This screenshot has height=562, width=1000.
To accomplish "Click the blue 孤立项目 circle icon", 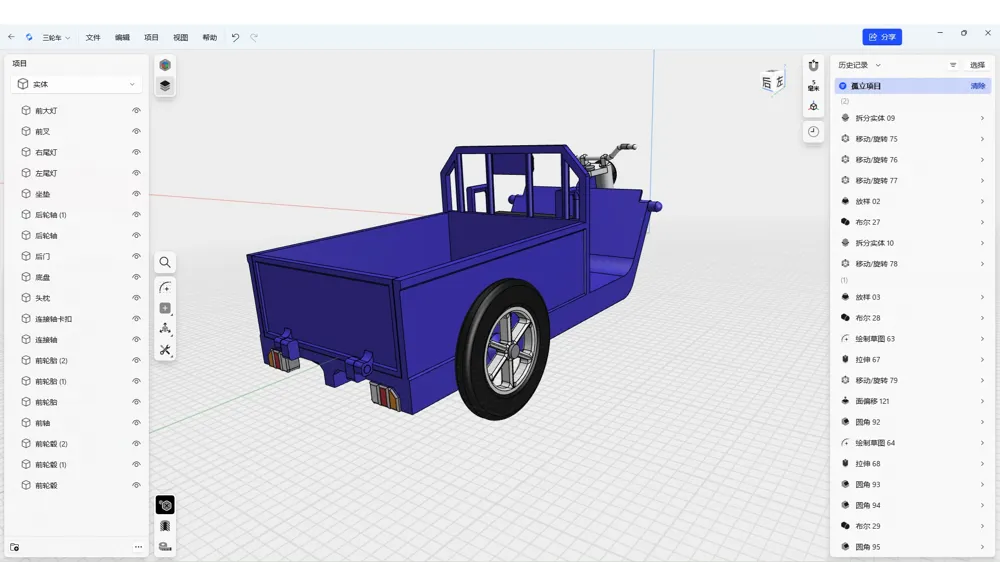I will pos(842,85).
